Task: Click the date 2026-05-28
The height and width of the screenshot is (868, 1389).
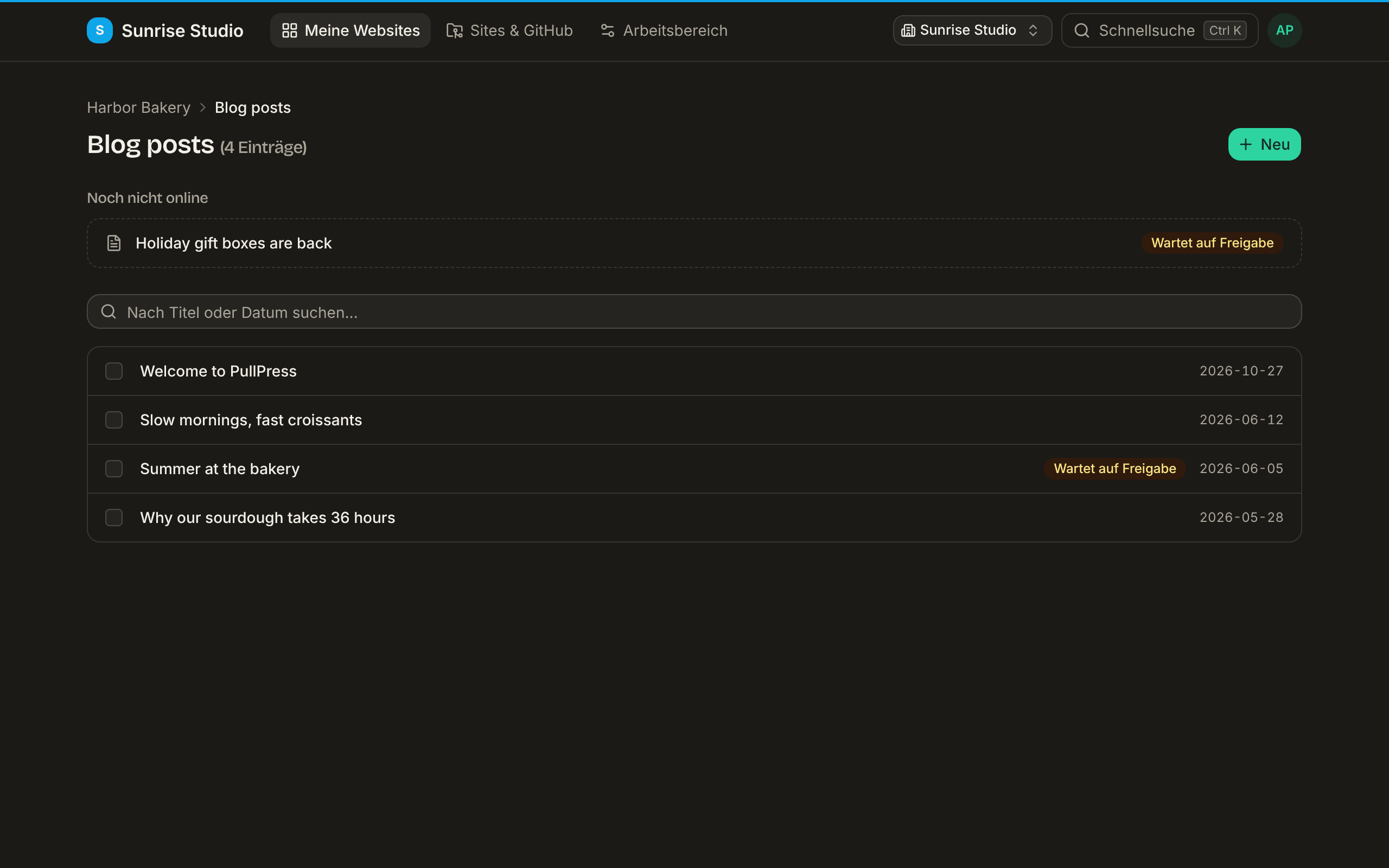Action: [x=1241, y=517]
